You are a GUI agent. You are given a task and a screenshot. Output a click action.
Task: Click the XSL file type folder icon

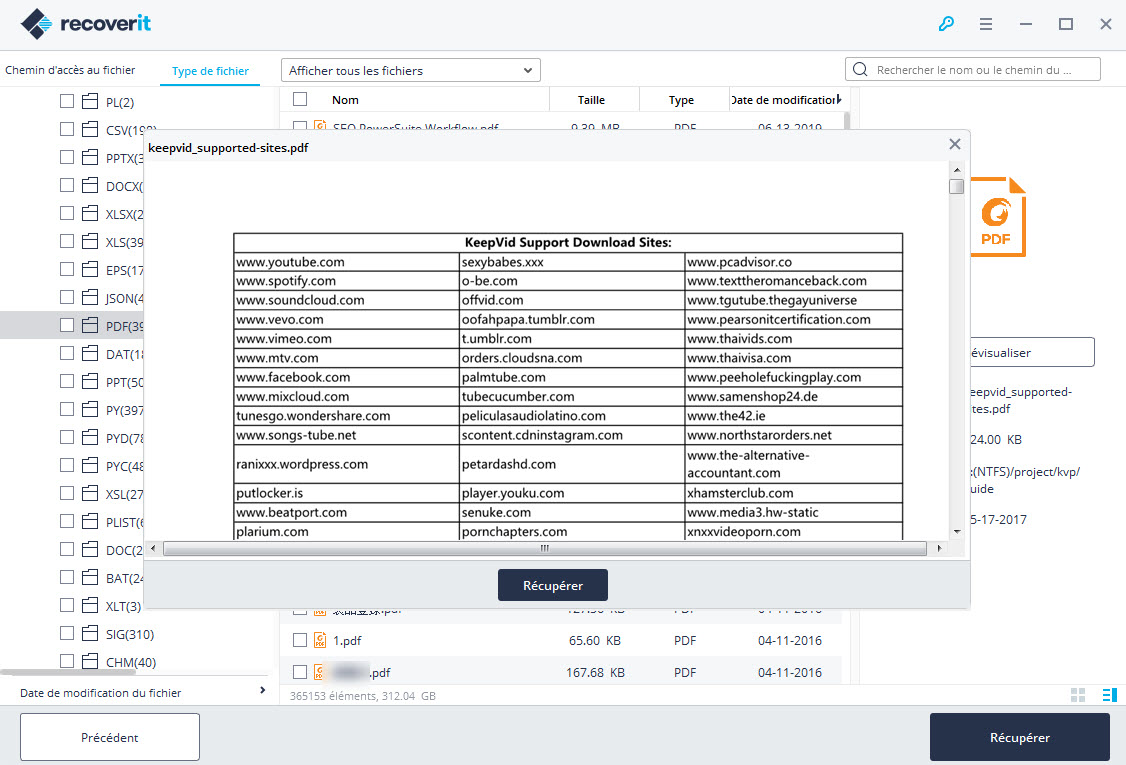click(x=90, y=493)
